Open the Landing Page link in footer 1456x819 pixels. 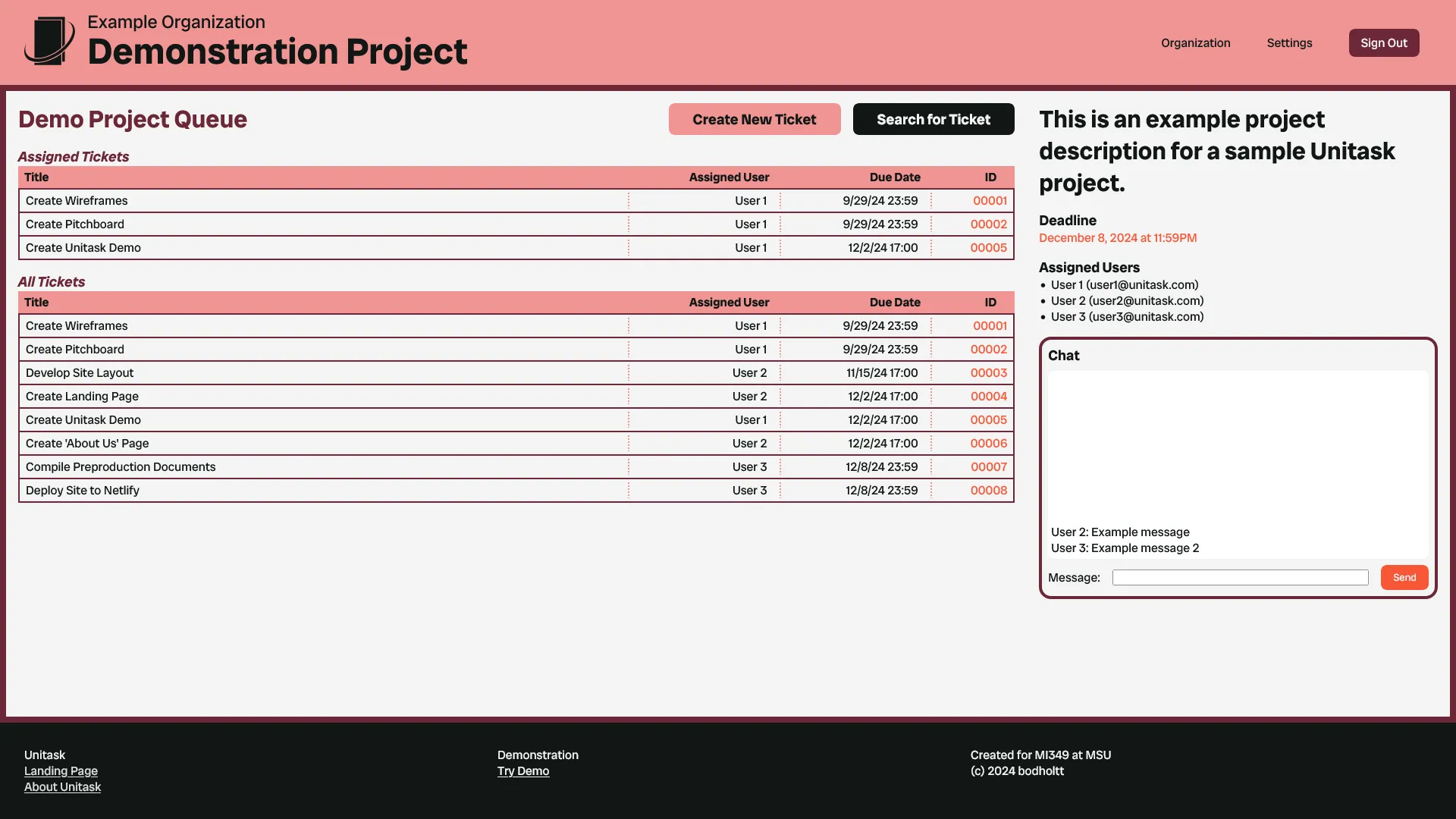point(61,770)
